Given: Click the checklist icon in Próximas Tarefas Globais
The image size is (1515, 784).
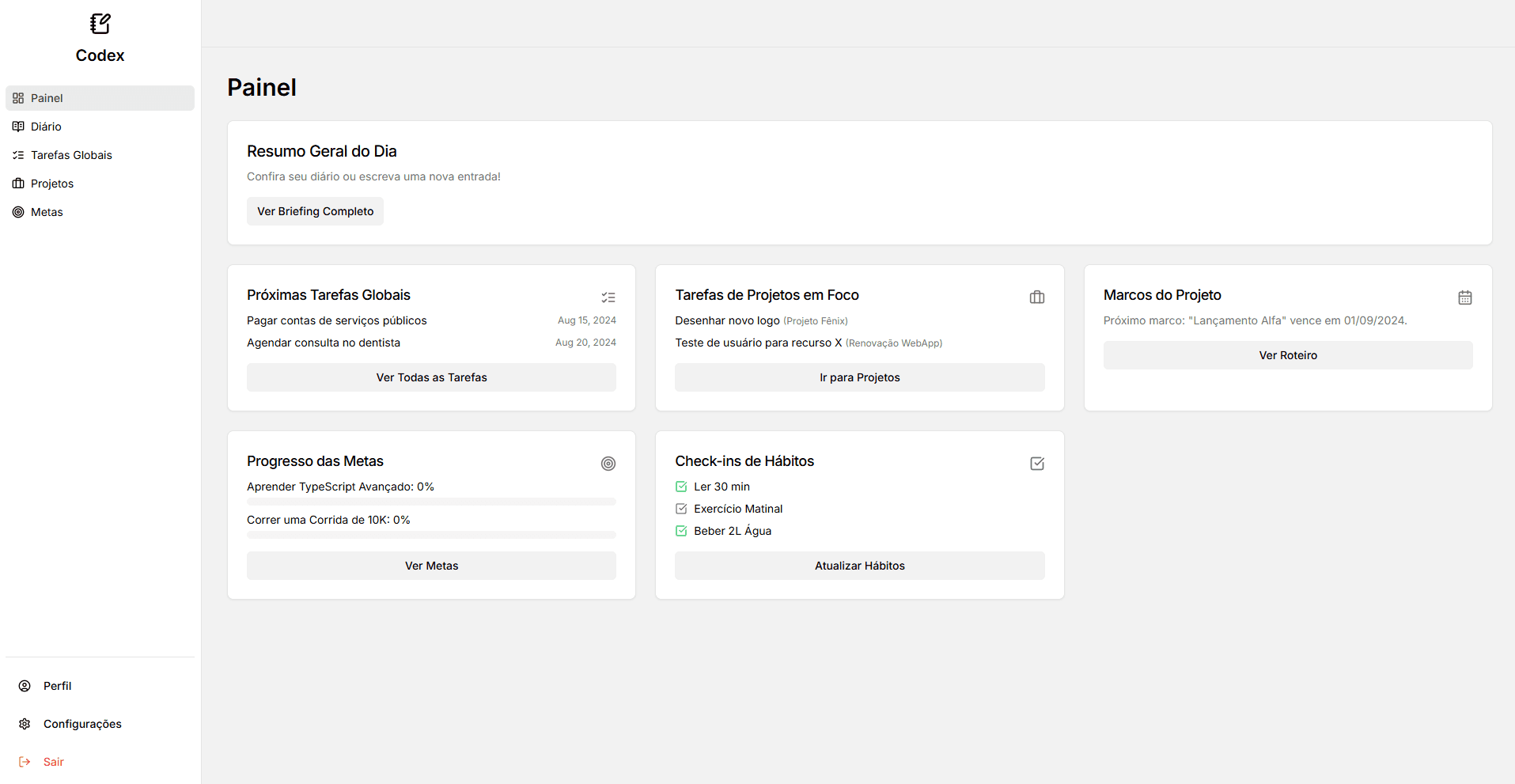Looking at the screenshot, I should pyautogui.click(x=608, y=297).
